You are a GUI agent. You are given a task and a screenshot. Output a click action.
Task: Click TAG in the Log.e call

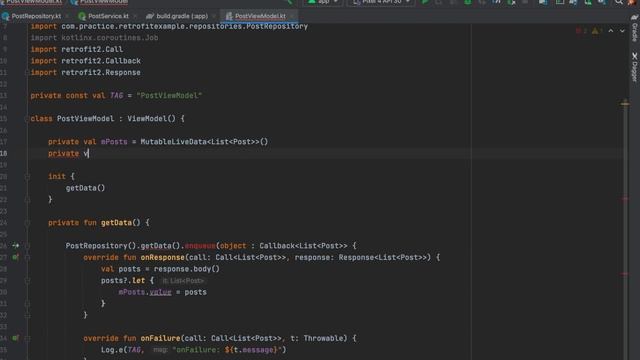click(134, 350)
